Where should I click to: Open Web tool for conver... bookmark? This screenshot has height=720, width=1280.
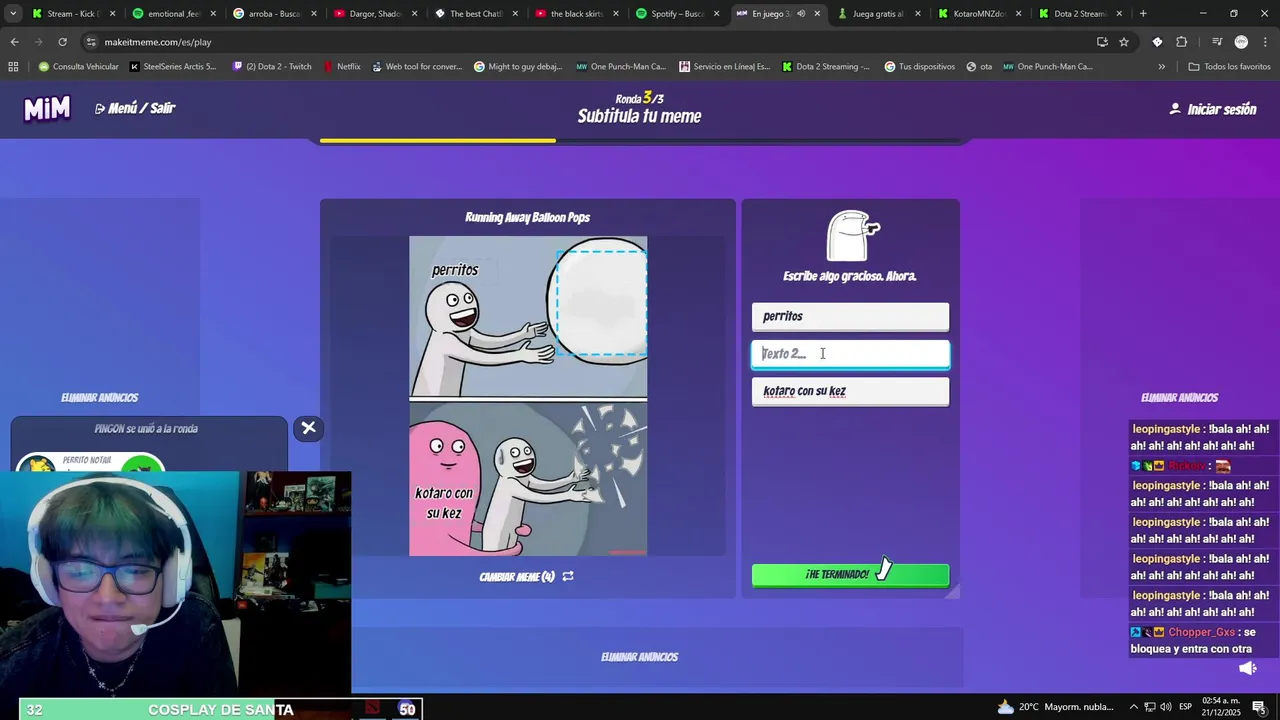tap(417, 67)
